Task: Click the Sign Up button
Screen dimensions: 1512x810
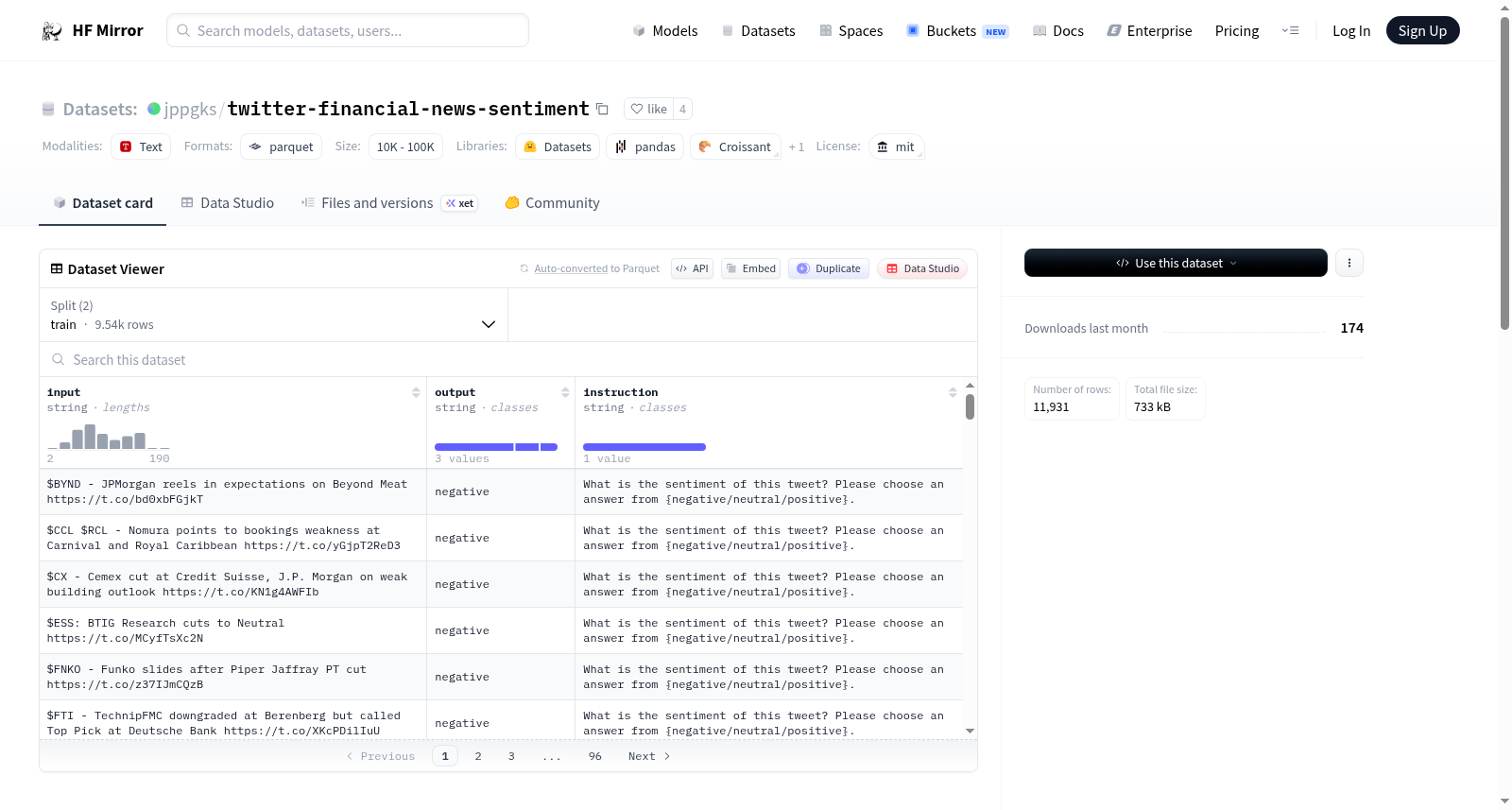Action: [1422, 30]
